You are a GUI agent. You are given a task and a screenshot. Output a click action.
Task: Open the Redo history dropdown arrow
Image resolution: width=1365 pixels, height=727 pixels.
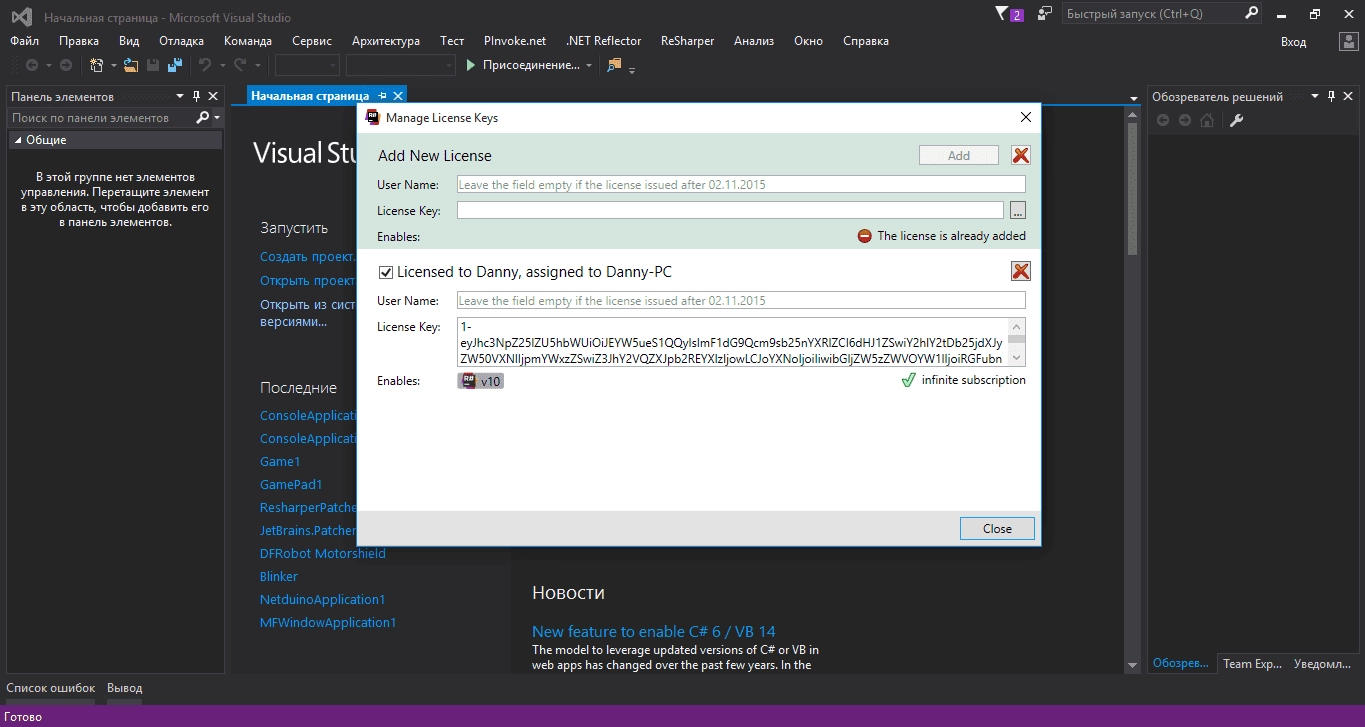tap(257, 66)
